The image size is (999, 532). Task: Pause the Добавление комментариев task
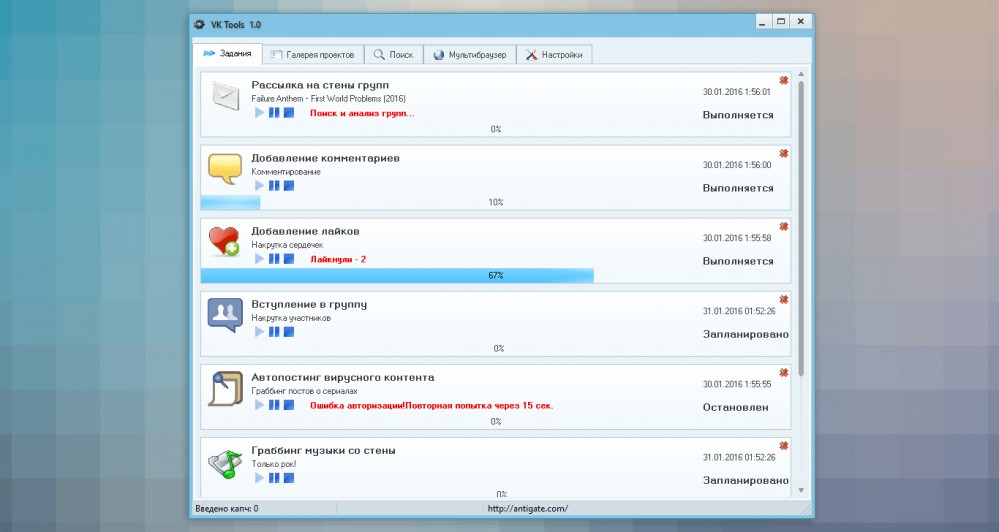pos(274,185)
